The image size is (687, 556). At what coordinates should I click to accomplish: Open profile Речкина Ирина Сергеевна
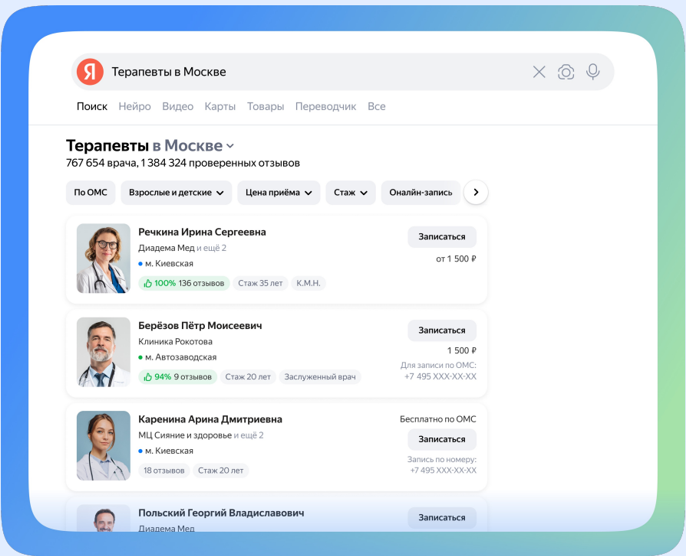pos(202,232)
